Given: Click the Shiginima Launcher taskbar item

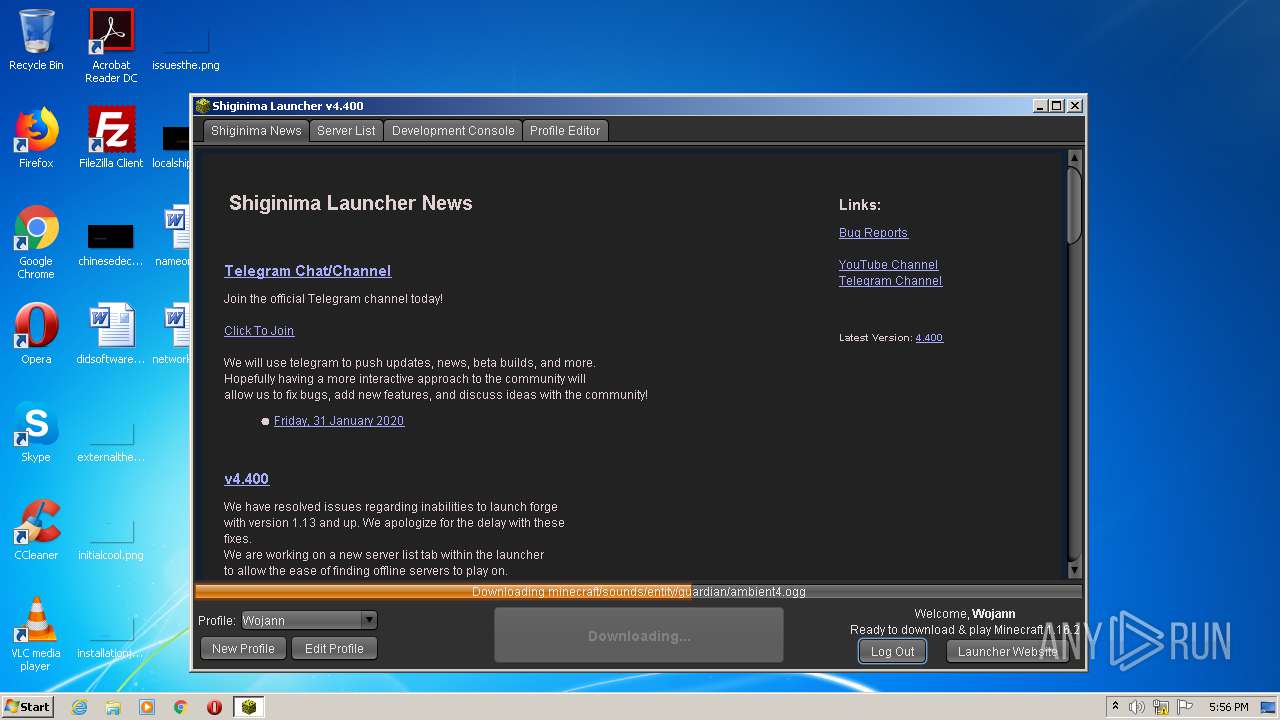Looking at the screenshot, I should [249, 707].
